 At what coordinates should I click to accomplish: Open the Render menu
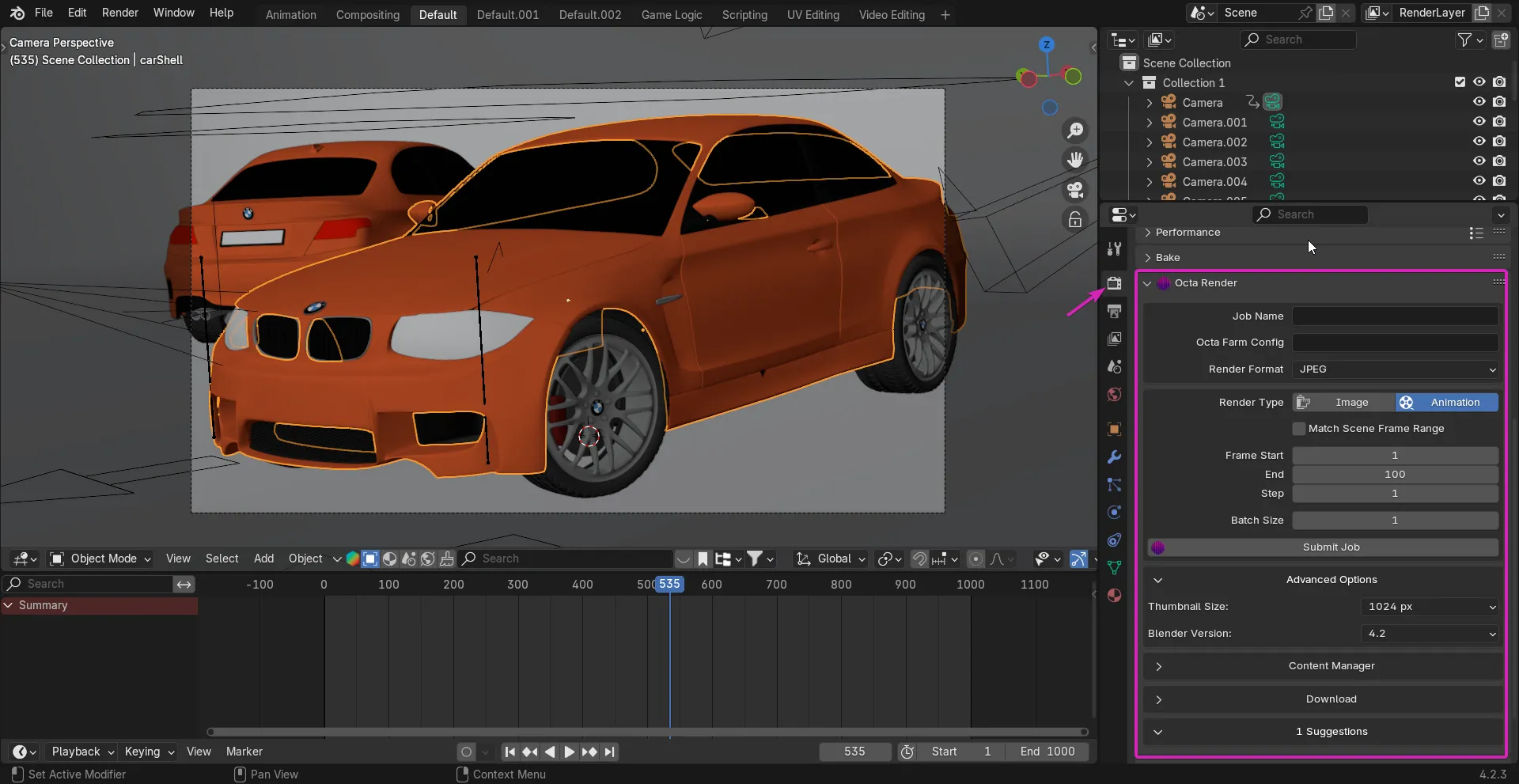coord(120,13)
